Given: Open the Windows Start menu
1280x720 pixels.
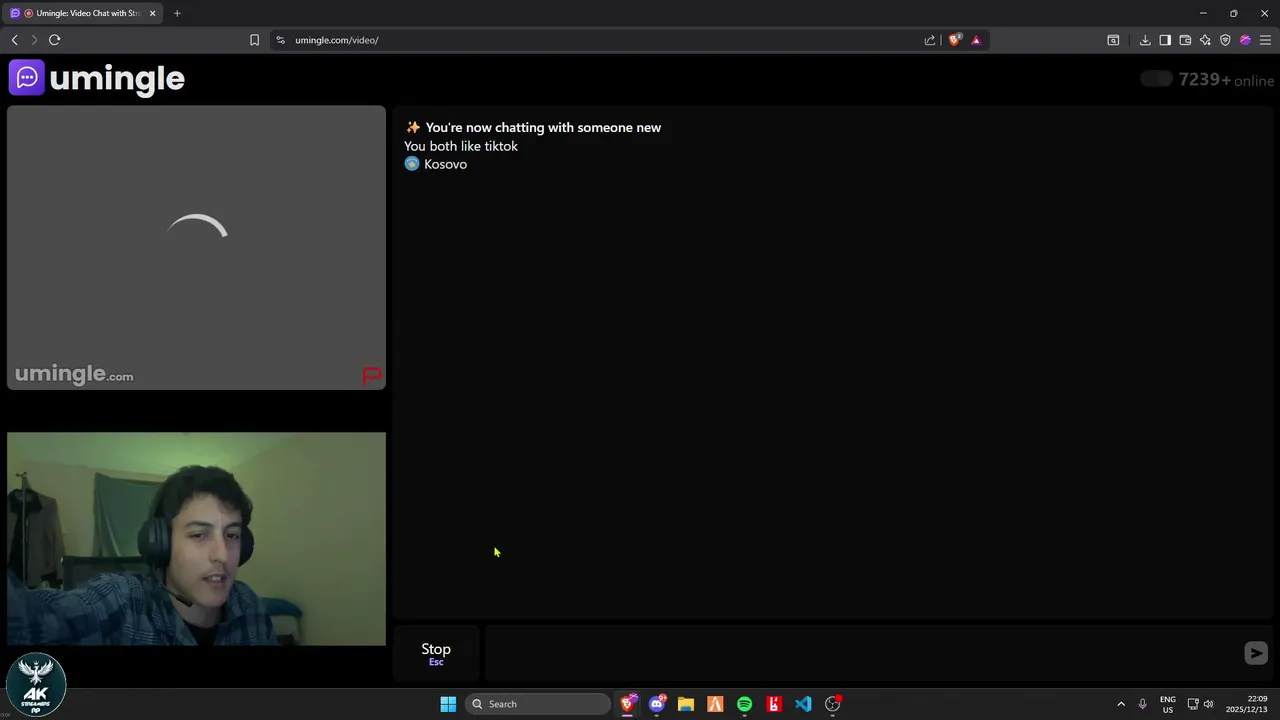Looking at the screenshot, I should (x=448, y=704).
